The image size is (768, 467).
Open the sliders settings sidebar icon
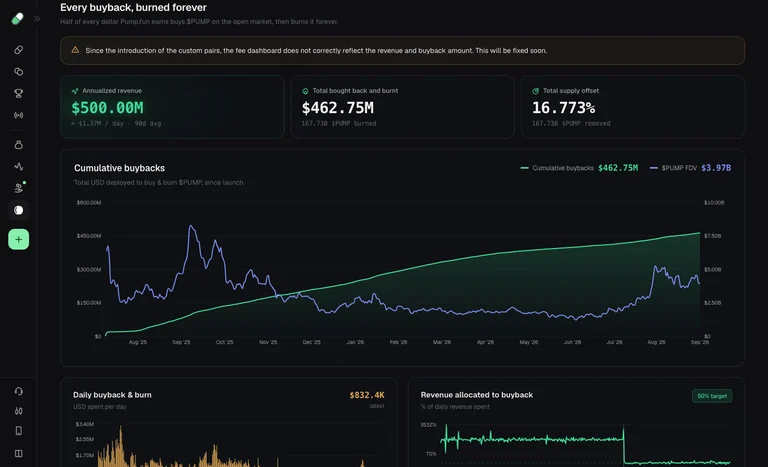coord(19,411)
